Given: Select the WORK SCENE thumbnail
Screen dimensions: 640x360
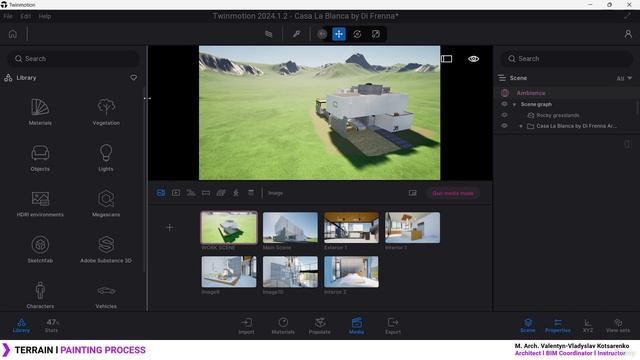Looking at the screenshot, I should coord(229,227).
